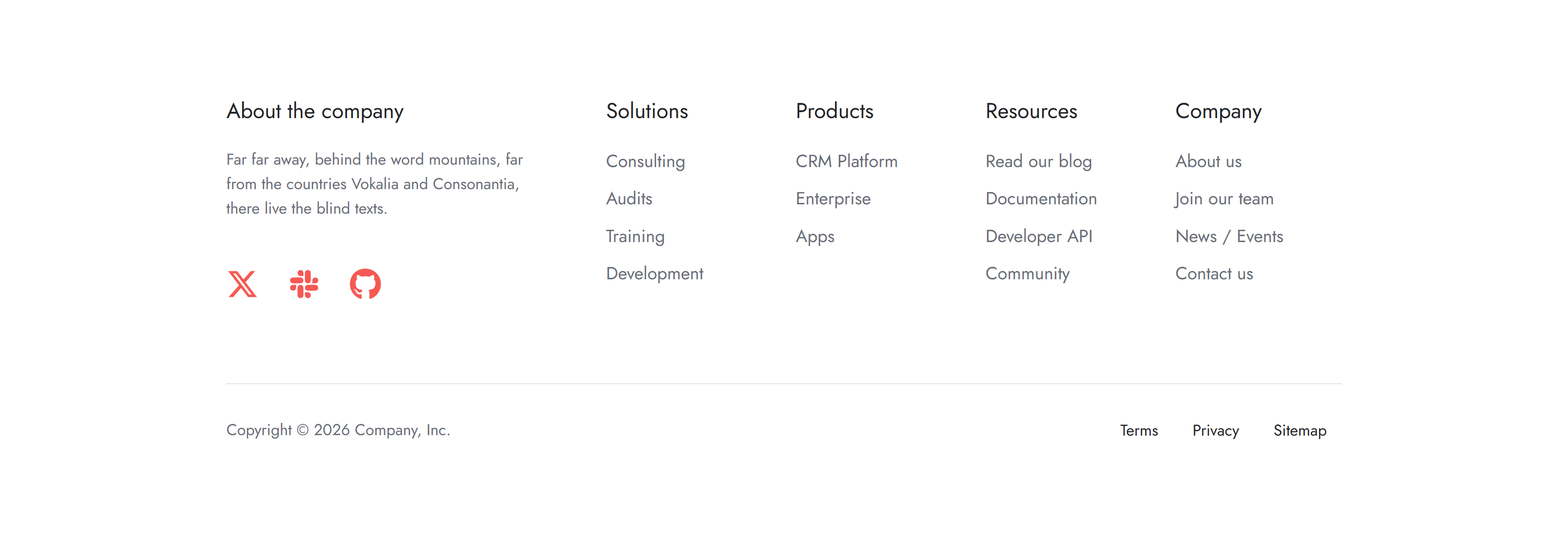Open the Slack social icon
This screenshot has height=540, width=1568.
(304, 284)
